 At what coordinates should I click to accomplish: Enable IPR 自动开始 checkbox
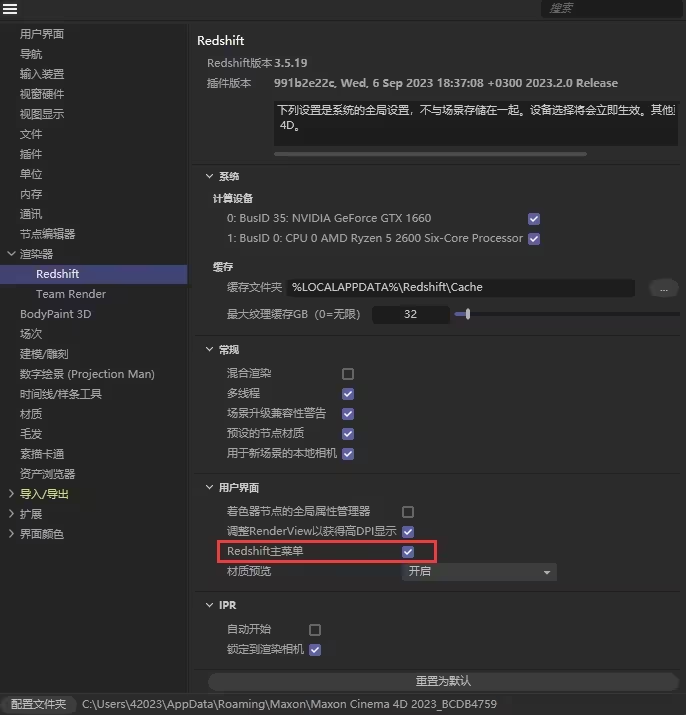pos(315,631)
